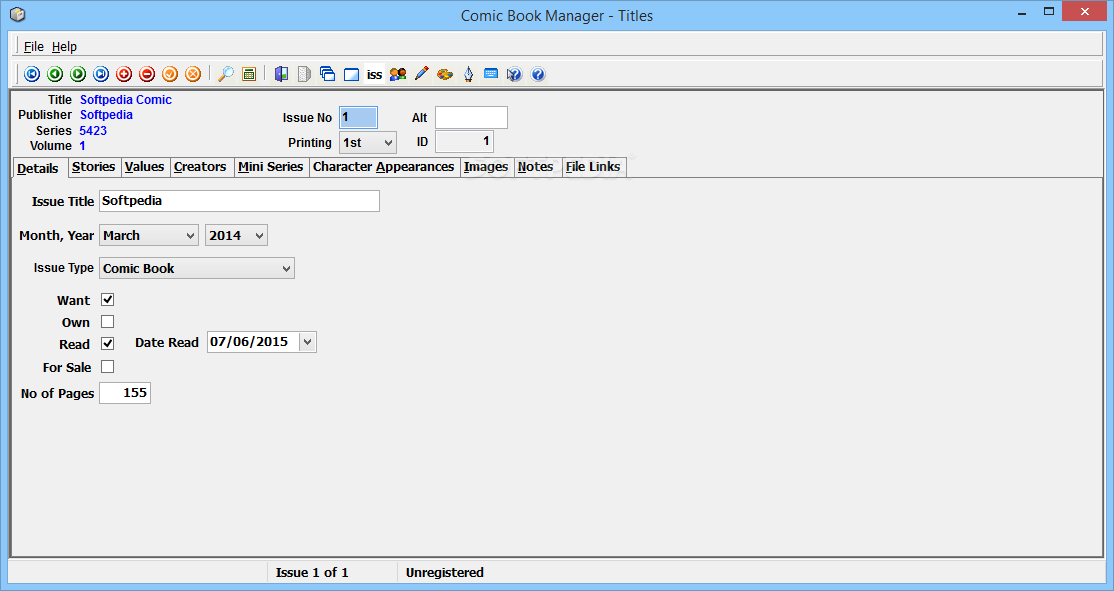Open the Help menu
Viewport: 1114px width, 591px height.
(64, 47)
